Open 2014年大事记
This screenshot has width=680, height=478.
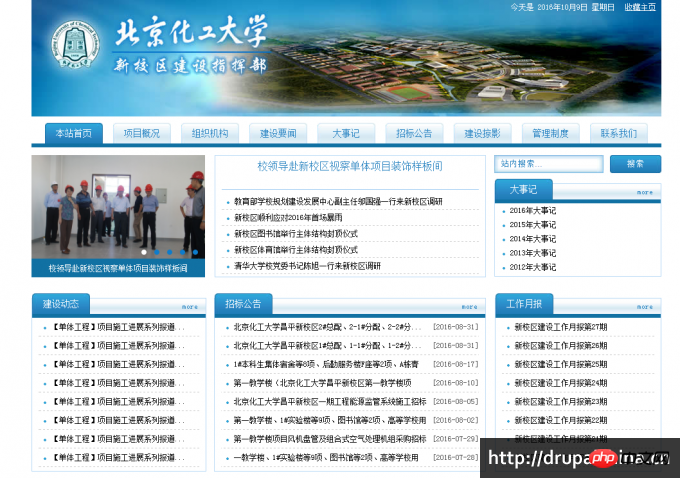tap(533, 239)
